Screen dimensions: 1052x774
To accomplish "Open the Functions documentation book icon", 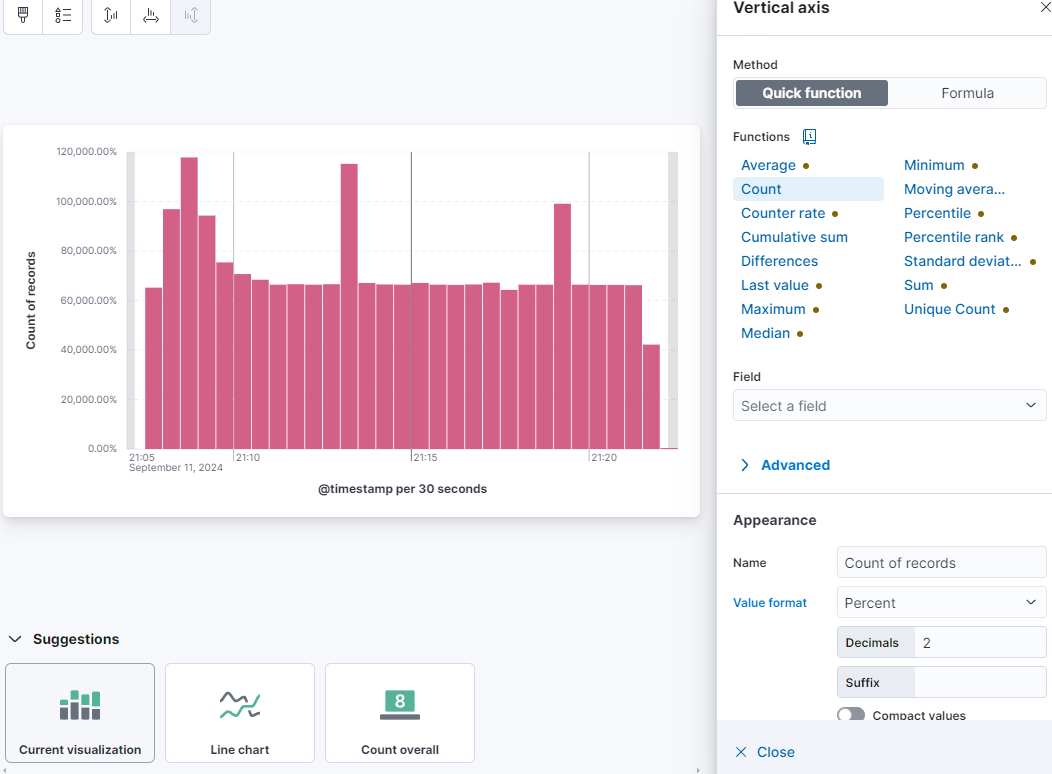I will point(810,136).
